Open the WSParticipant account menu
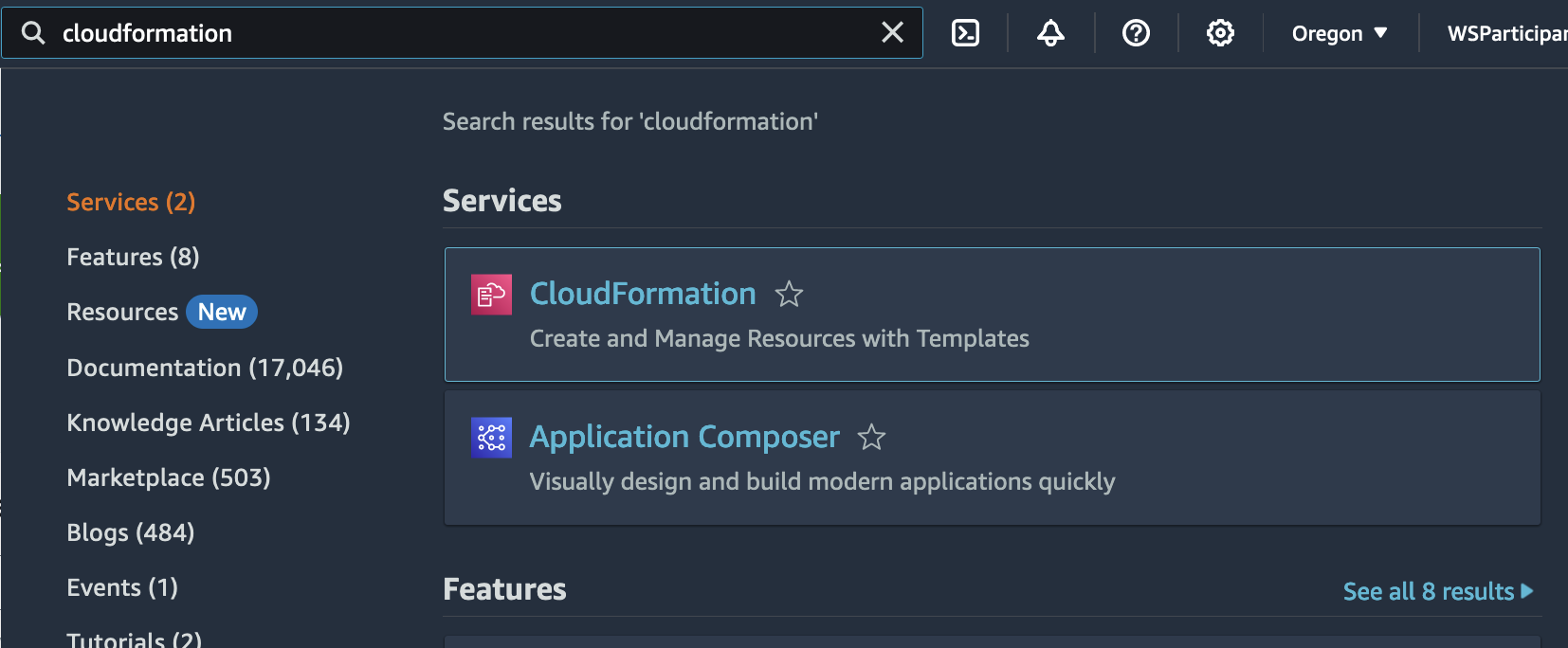This screenshot has height=648, width=1568. pyautogui.click(x=1505, y=33)
